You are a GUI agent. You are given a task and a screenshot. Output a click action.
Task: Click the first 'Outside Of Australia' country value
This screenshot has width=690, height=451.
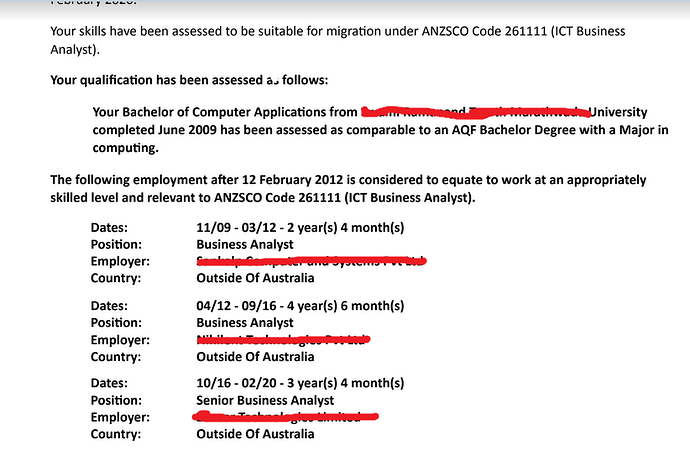[255, 278]
